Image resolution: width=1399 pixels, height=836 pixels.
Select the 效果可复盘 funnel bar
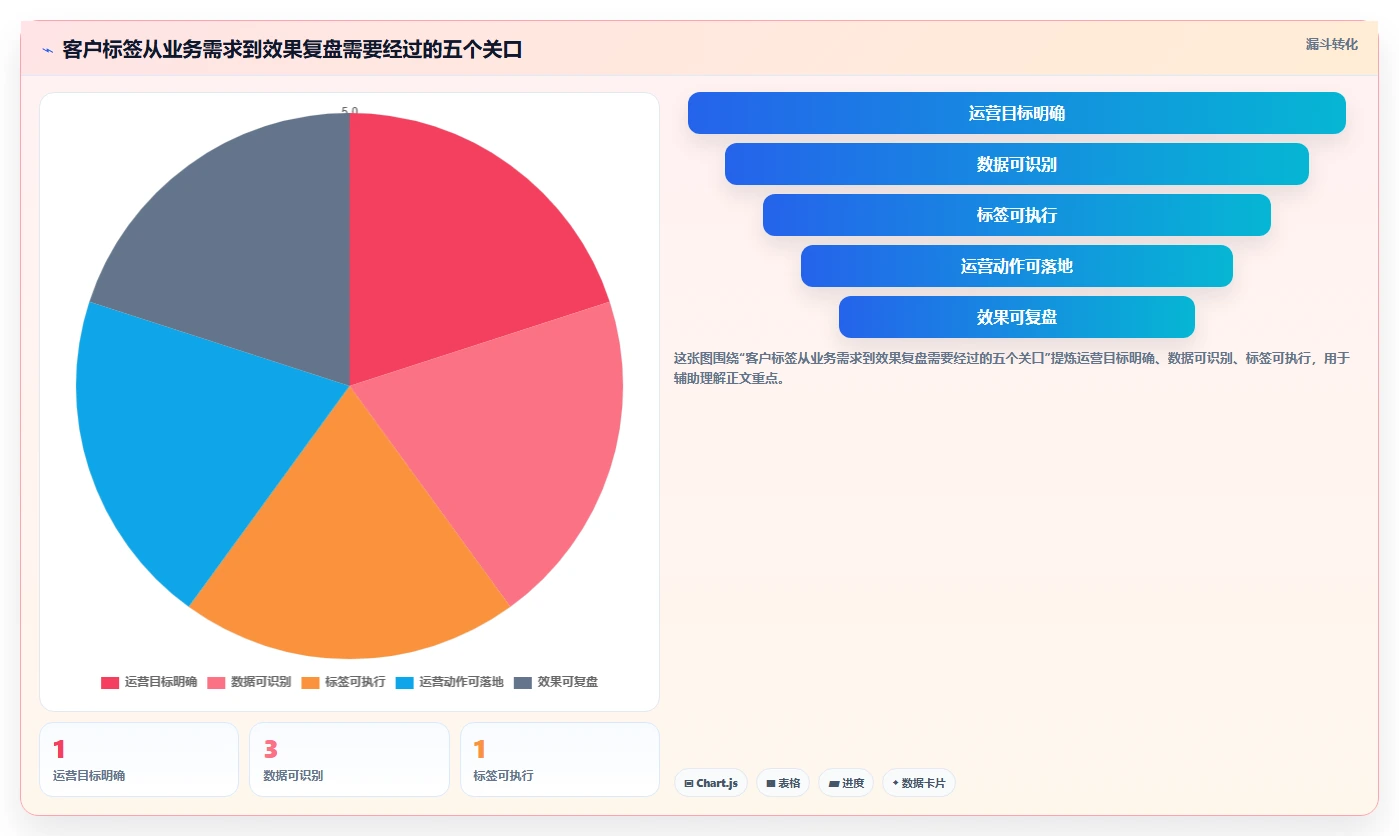(x=1016, y=317)
